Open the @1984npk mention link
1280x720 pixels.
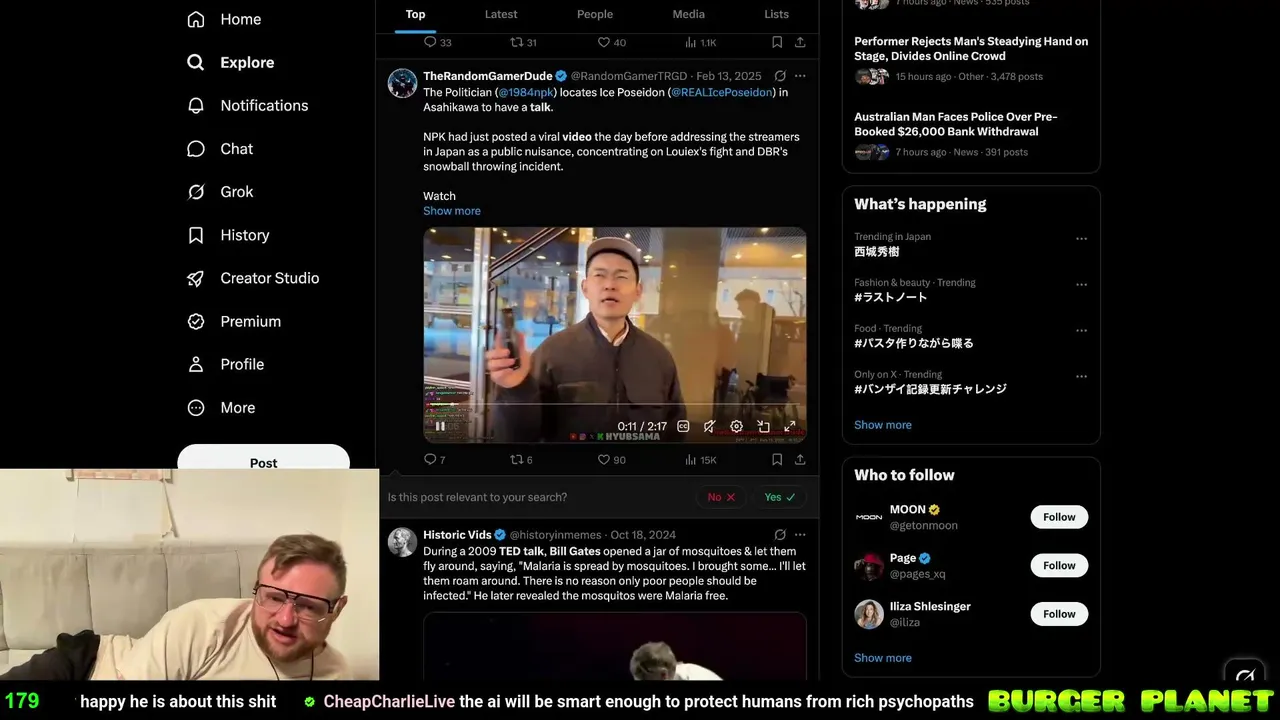click(526, 92)
